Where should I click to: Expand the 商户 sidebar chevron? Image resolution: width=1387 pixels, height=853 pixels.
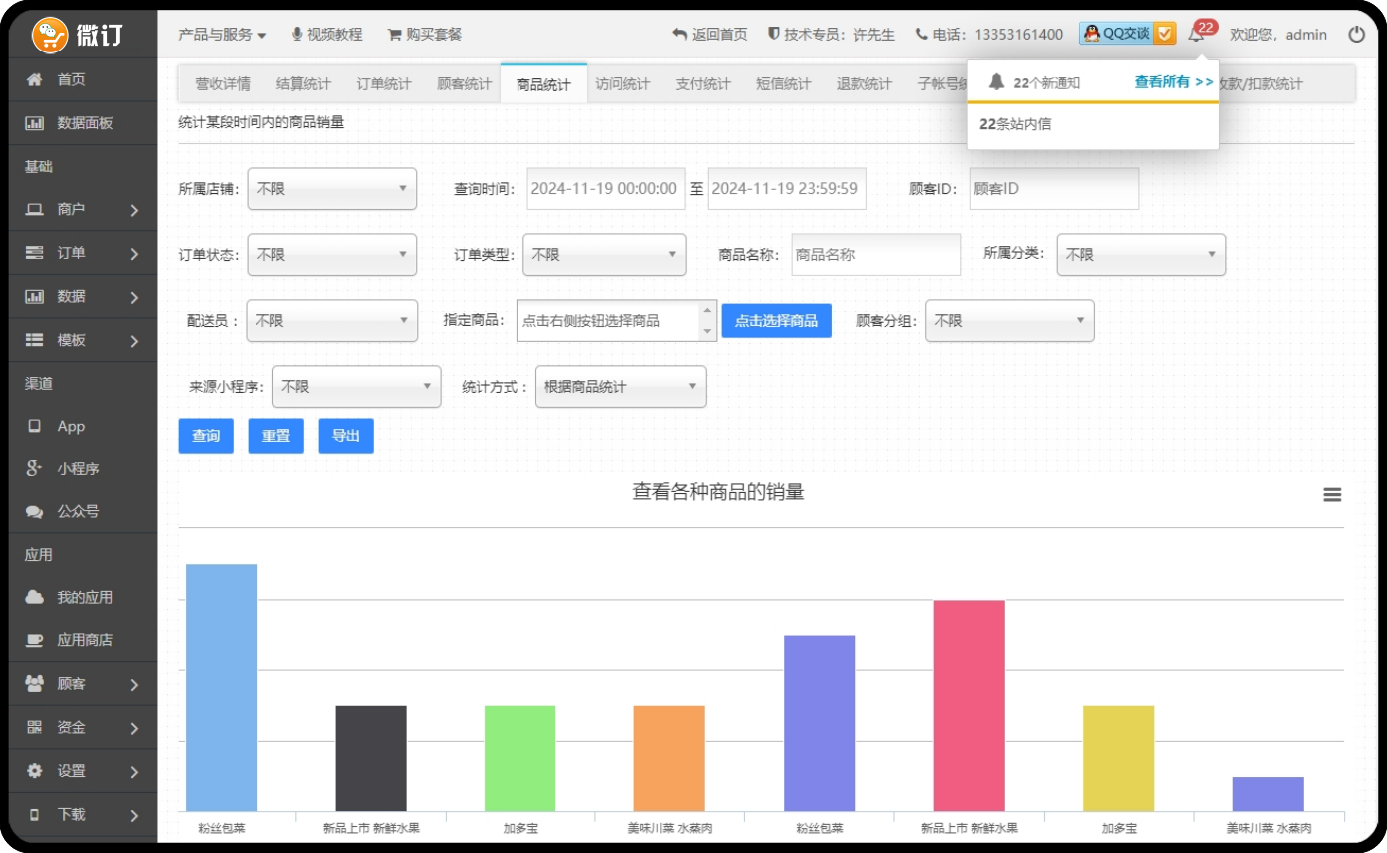coord(134,211)
